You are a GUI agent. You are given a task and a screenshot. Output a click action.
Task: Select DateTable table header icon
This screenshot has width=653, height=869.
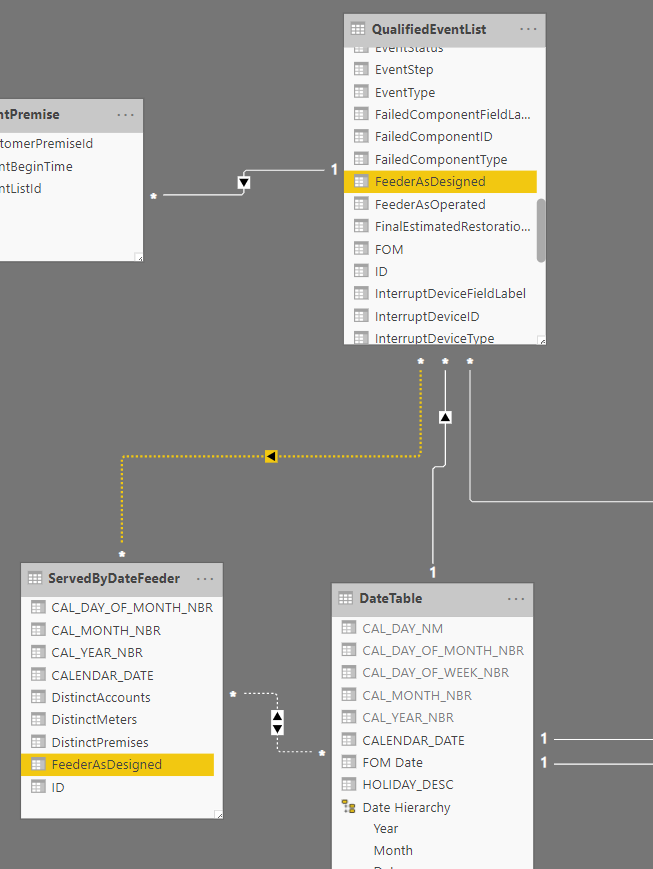click(x=345, y=598)
